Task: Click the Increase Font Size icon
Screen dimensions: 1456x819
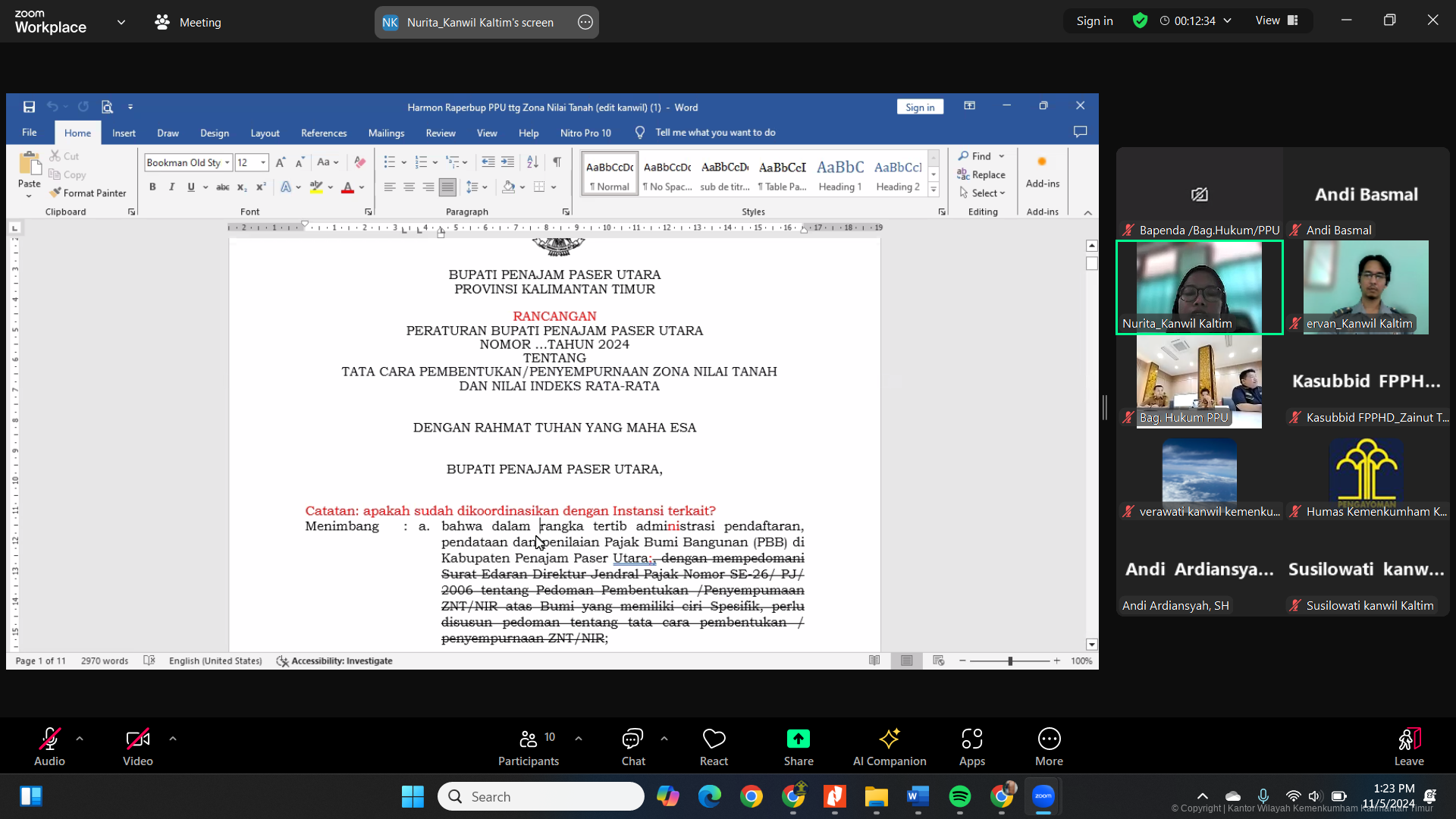Action: [281, 162]
